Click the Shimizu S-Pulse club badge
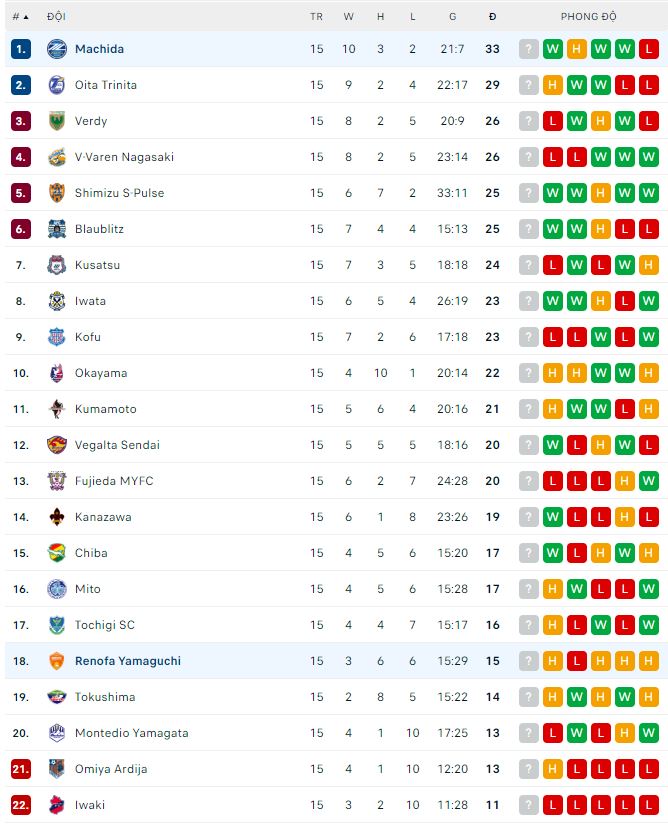Screen dimensions: 668x827 coord(56,193)
